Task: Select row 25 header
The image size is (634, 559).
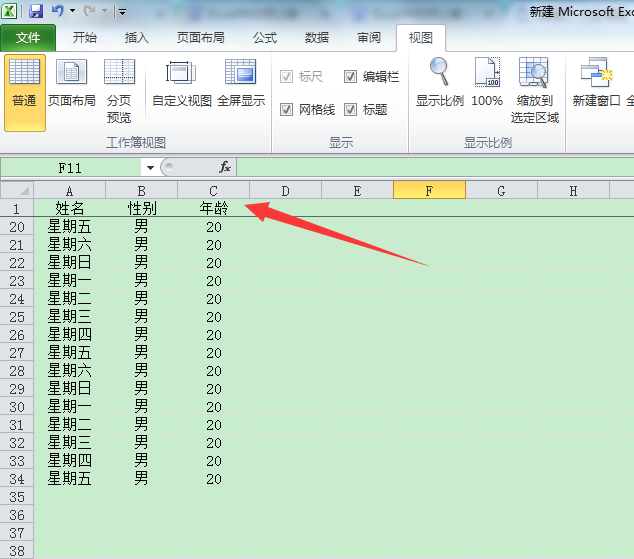Action: coord(17,317)
